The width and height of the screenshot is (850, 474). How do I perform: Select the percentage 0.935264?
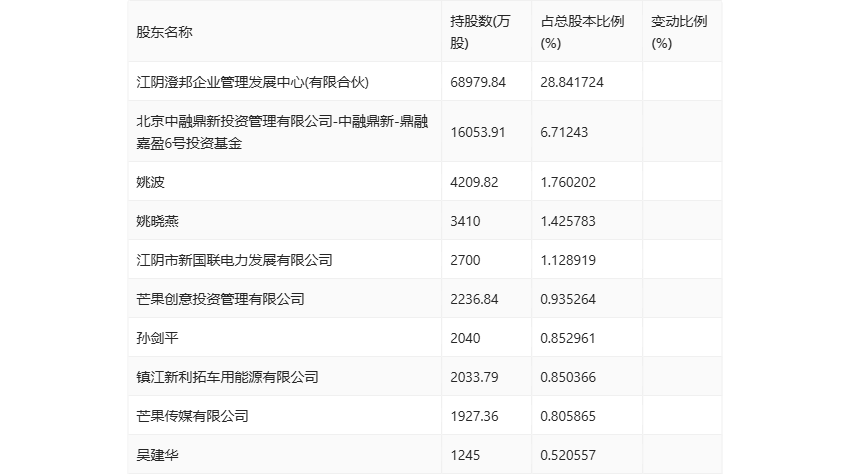(568, 299)
